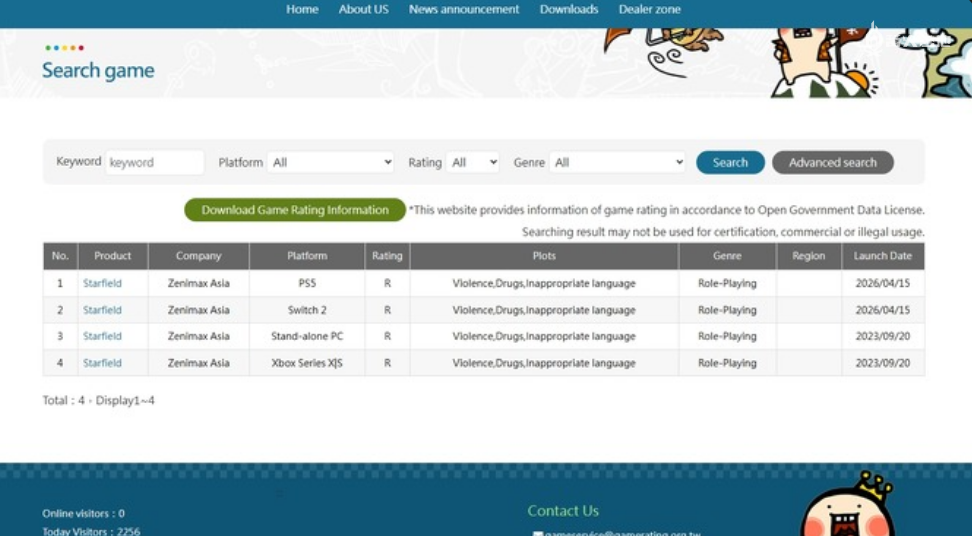This screenshot has height=536, width=972.
Task: Click Today Visitors 2256 text
Action: (91, 531)
